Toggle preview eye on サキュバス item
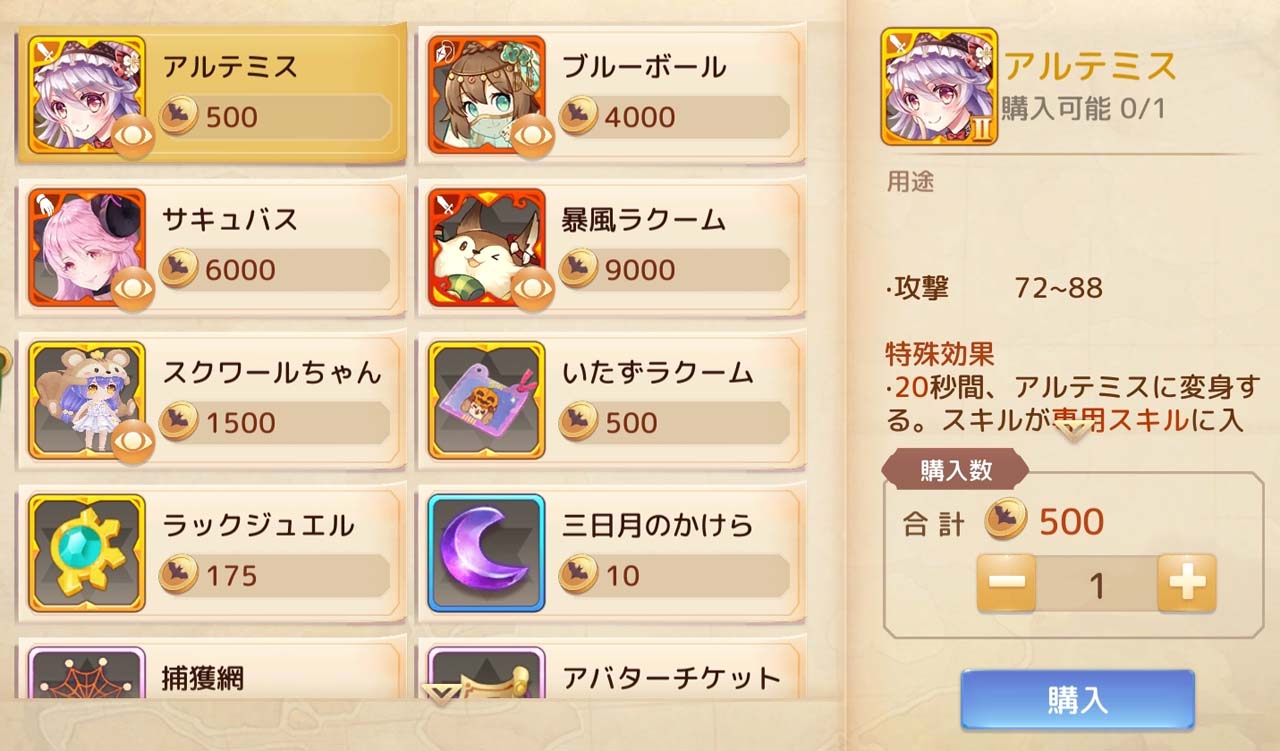 tap(133, 288)
